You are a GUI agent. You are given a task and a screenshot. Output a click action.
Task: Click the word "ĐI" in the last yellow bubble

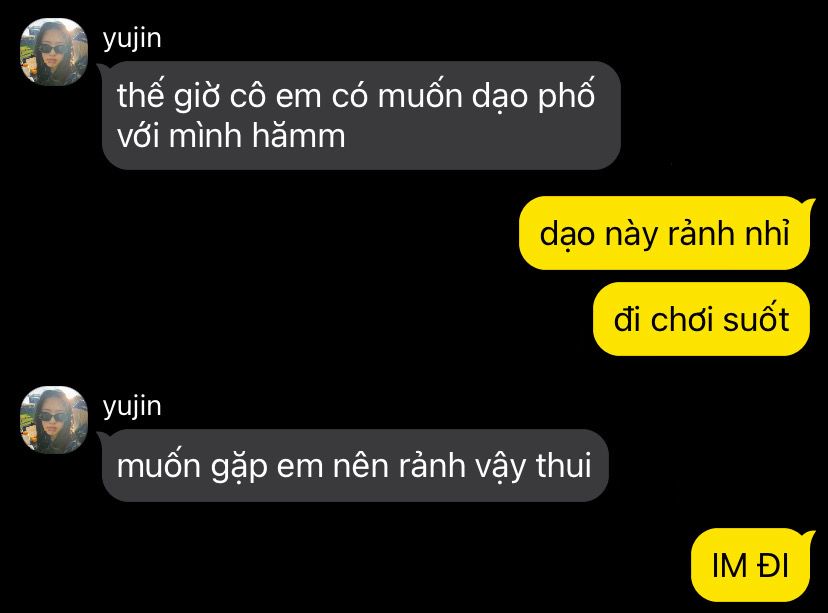tap(773, 565)
